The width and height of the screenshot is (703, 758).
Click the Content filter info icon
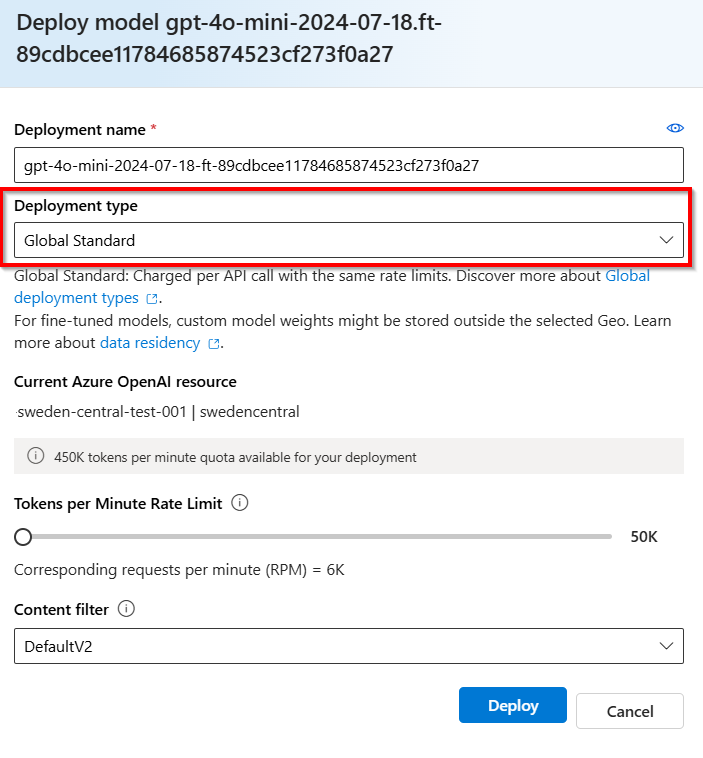(126, 609)
